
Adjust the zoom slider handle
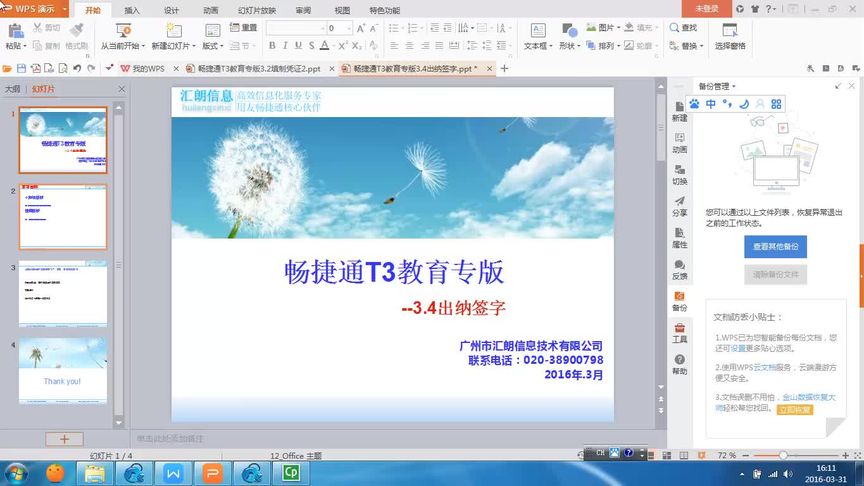pyautogui.click(x=782, y=455)
